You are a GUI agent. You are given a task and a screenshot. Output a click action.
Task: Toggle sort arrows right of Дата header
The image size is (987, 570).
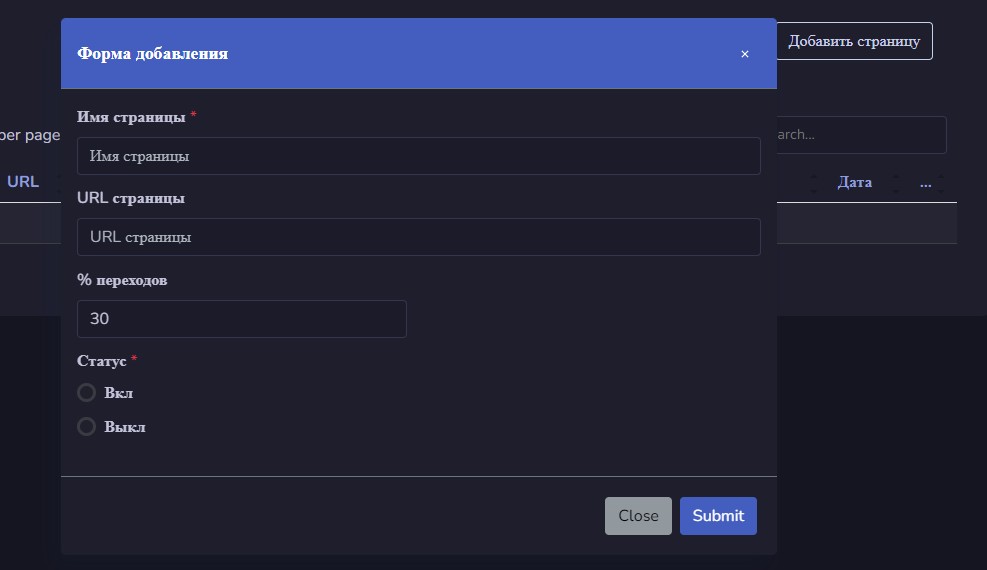click(x=896, y=183)
